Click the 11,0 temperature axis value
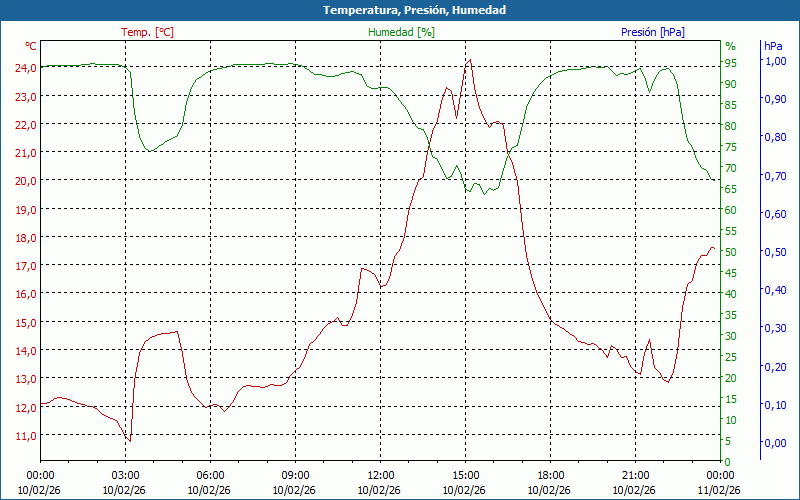 click(x=25, y=436)
